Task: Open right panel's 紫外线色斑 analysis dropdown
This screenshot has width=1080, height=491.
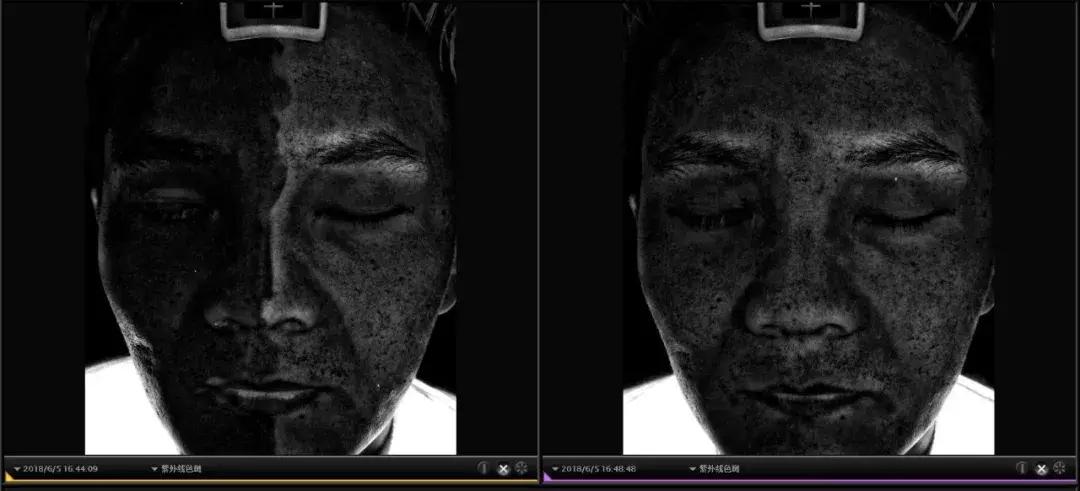Action: (x=693, y=468)
